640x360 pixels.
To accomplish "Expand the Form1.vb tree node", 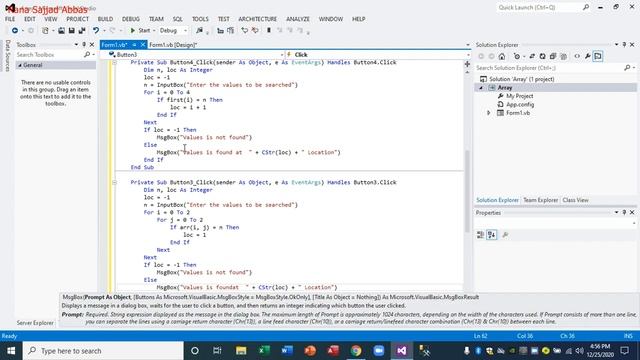I will pos(489,113).
